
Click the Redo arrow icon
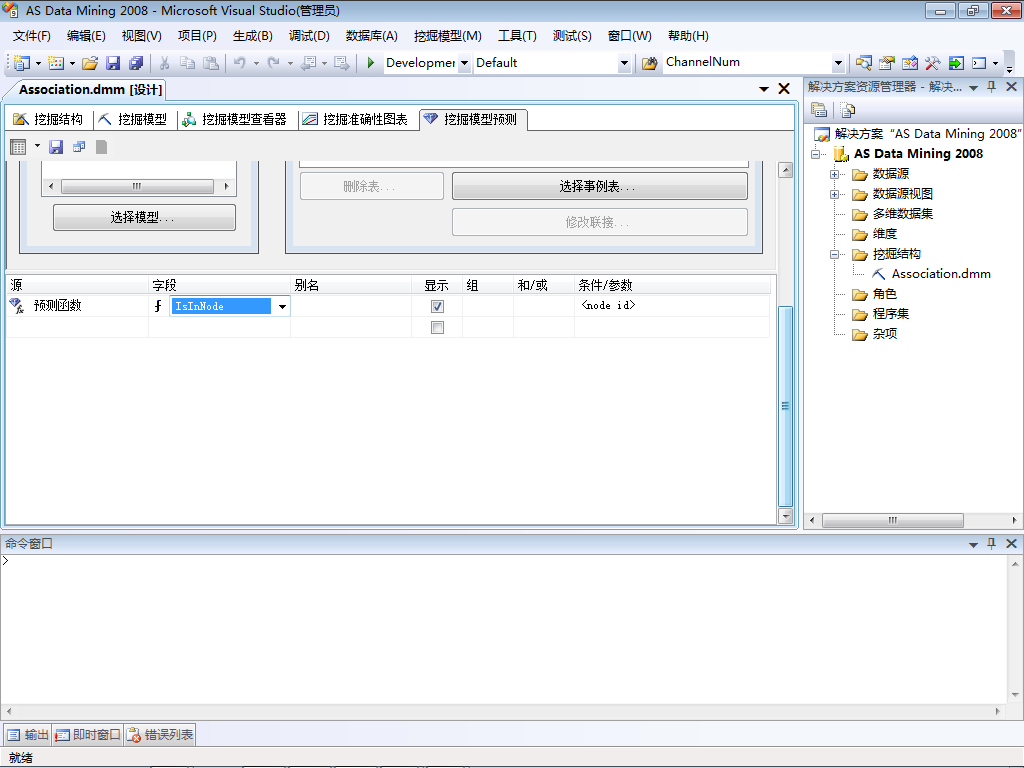pos(274,63)
